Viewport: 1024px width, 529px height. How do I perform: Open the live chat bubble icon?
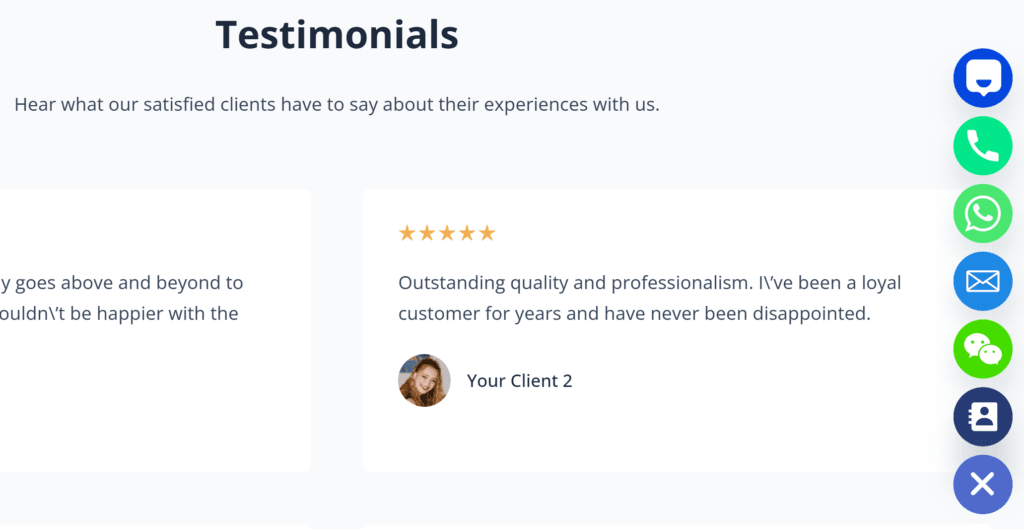(x=982, y=78)
